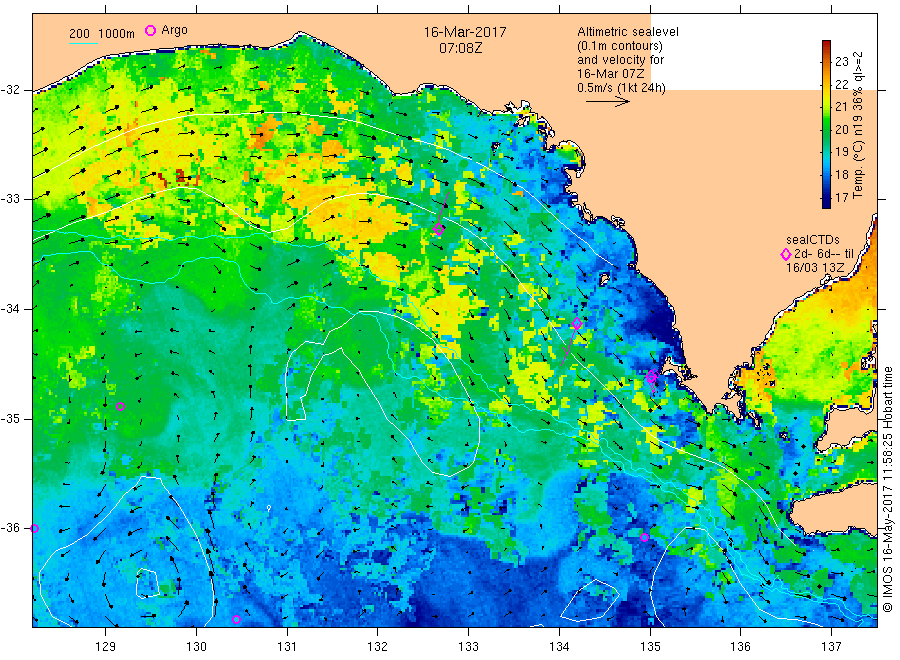This screenshot has width=900, height=660.
Task: Click the '1000m' depth contour label
Action: click(117, 34)
